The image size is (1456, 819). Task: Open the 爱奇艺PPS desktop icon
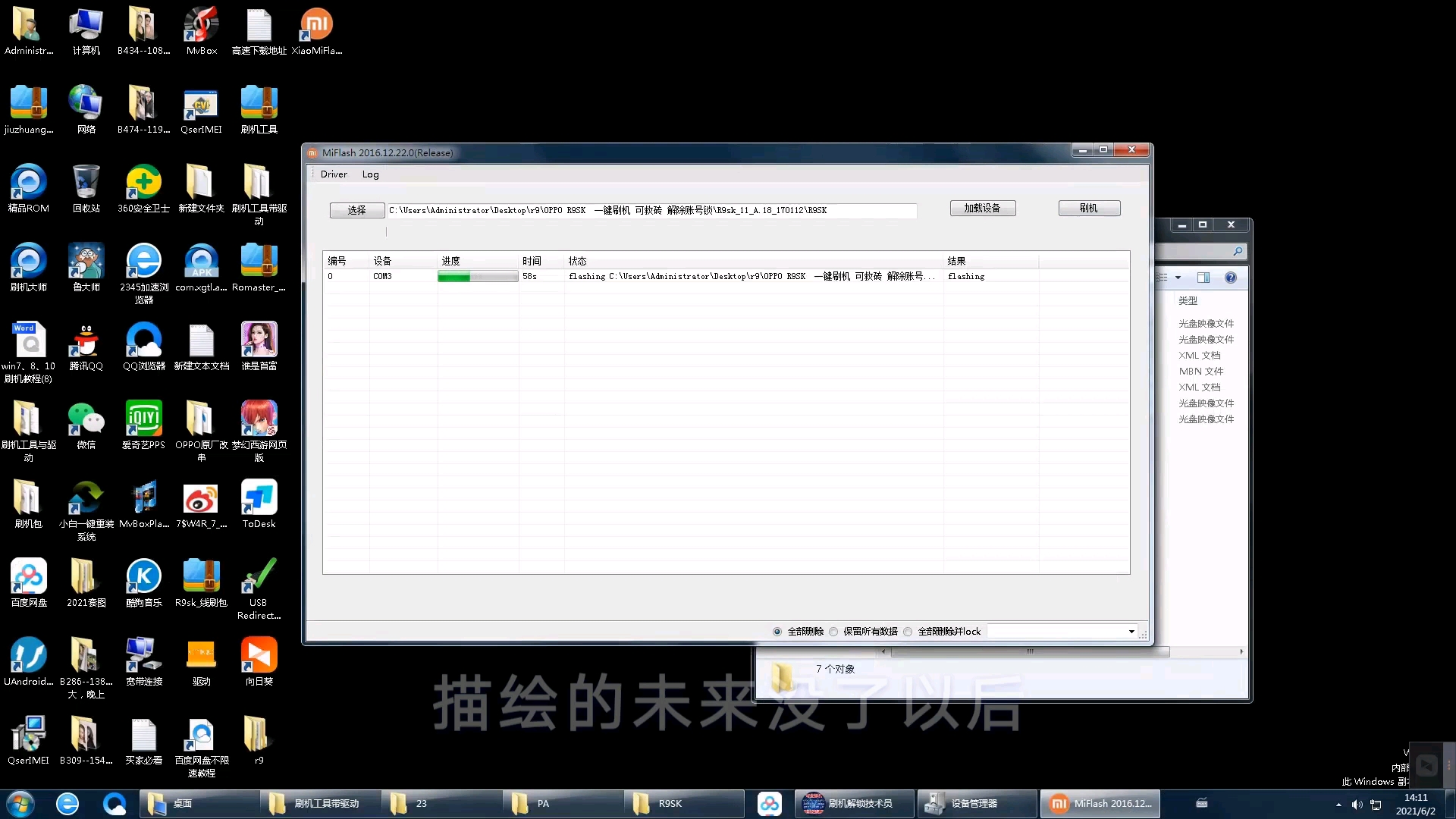(144, 426)
